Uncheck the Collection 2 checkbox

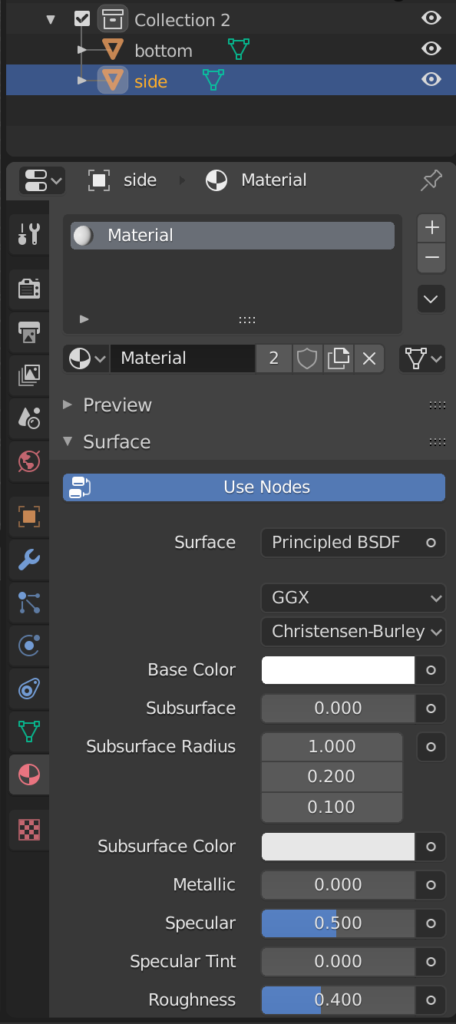click(x=82, y=19)
